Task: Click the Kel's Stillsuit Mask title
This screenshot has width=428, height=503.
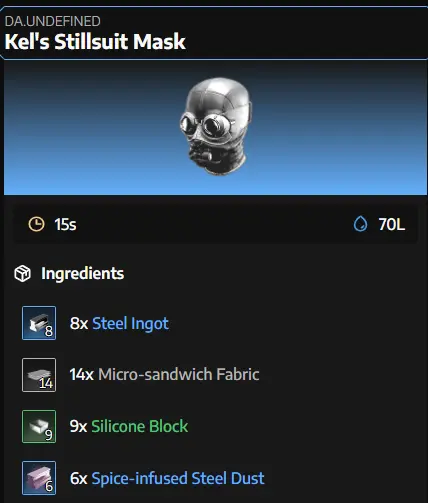Action: tap(95, 42)
